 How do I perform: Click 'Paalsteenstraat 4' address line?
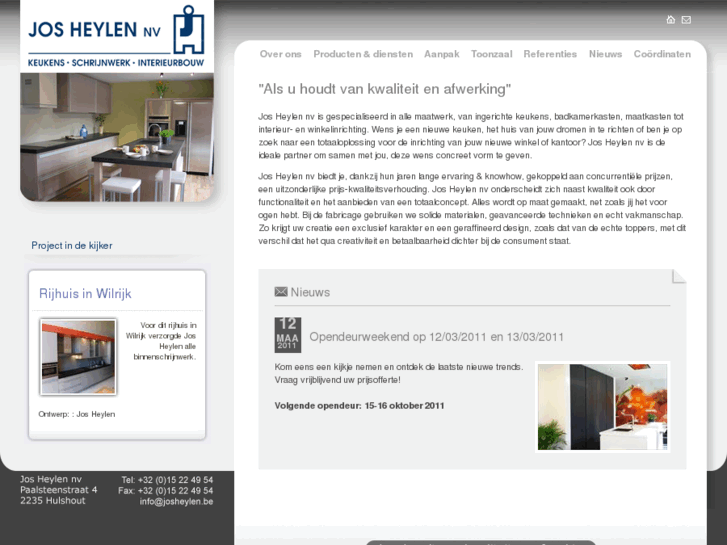pyautogui.click(x=59, y=490)
